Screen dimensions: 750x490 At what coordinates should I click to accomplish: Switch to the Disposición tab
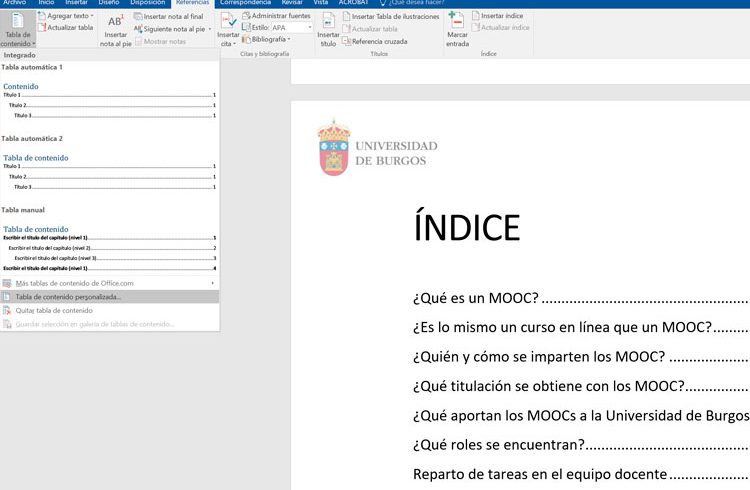[x=147, y=2]
